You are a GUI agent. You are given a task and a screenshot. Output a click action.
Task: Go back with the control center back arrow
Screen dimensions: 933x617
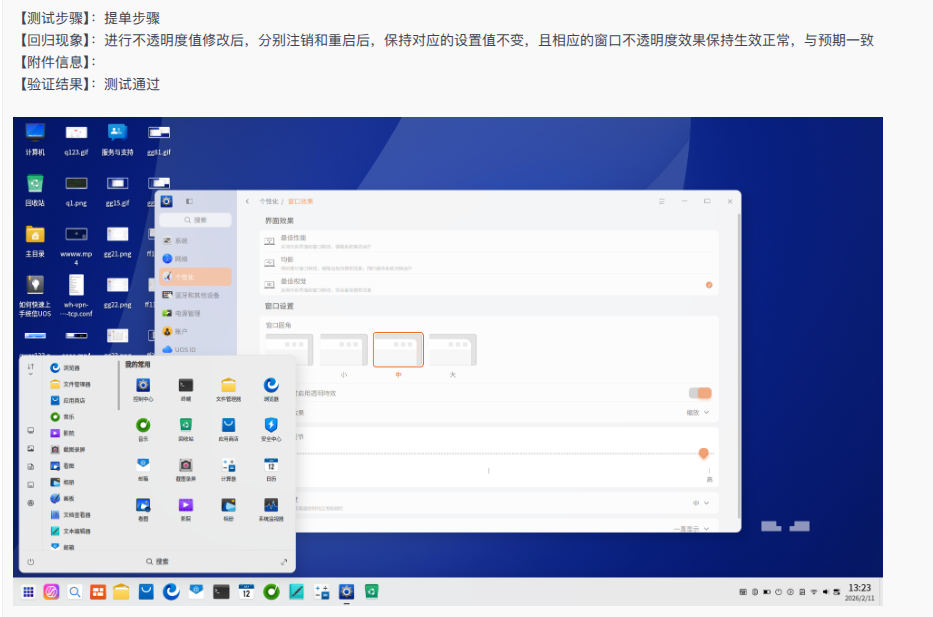coord(248,202)
